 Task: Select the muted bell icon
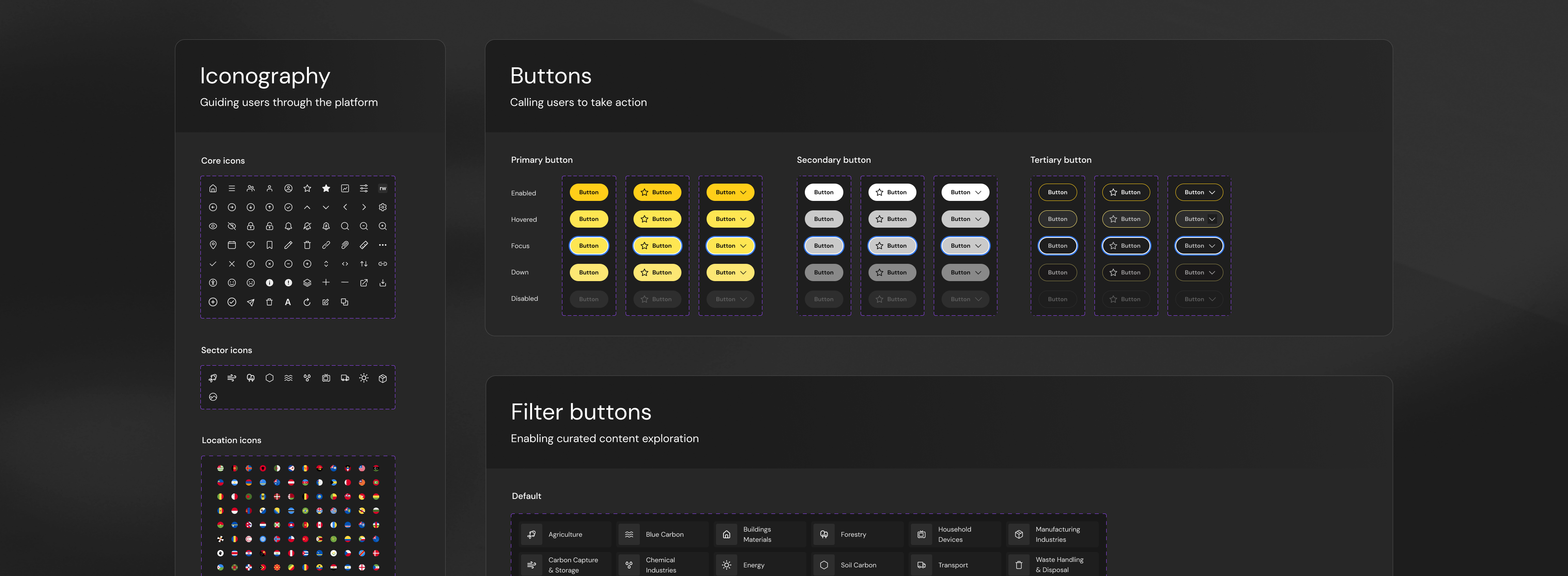click(307, 226)
